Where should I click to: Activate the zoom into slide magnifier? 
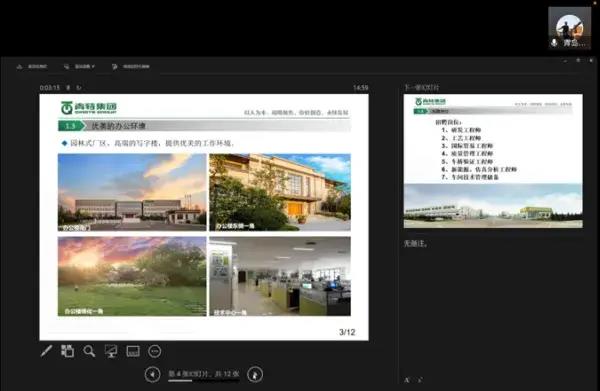click(89, 351)
